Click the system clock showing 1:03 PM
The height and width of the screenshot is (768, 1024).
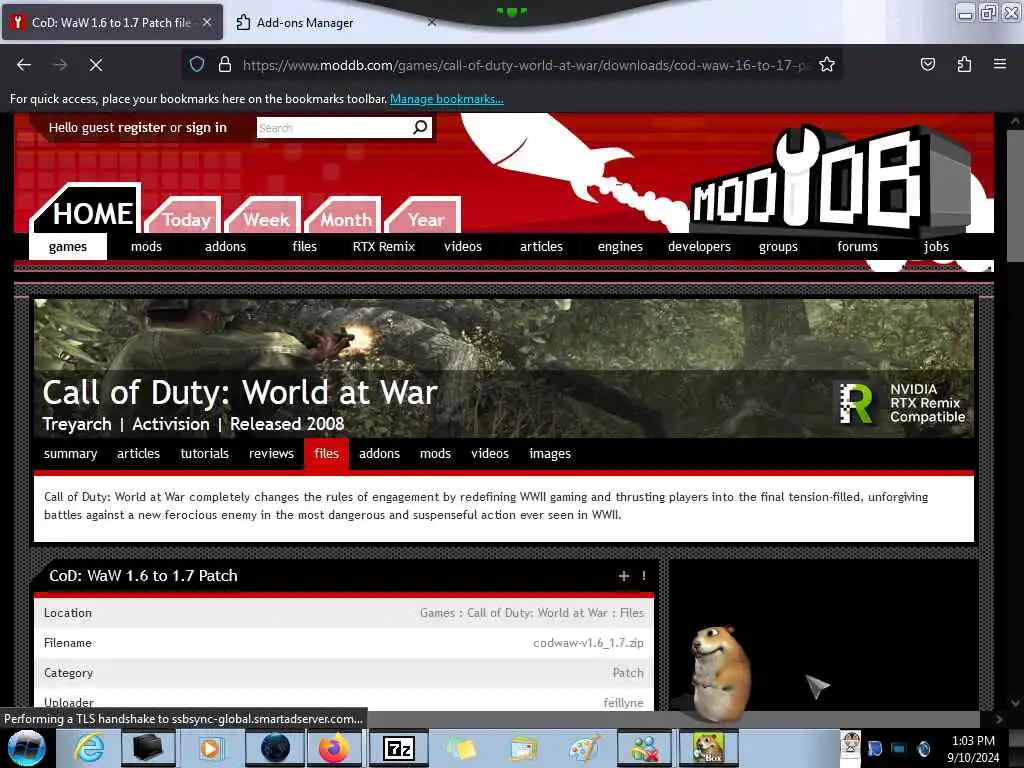tap(973, 741)
